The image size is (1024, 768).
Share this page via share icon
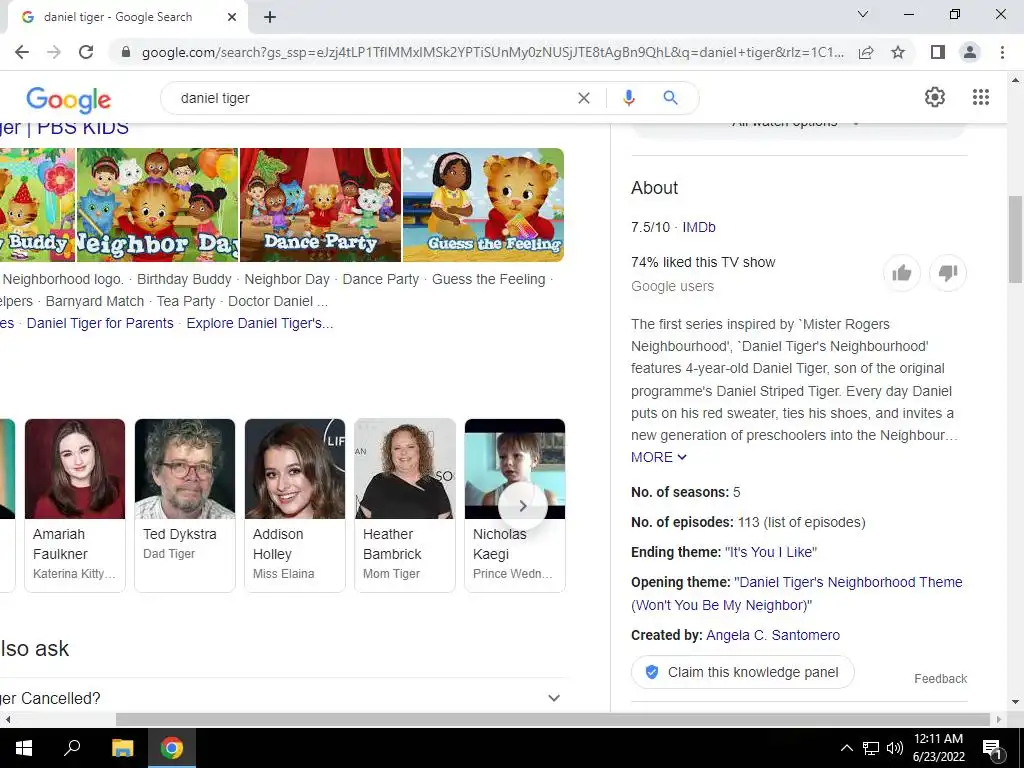[x=866, y=52]
